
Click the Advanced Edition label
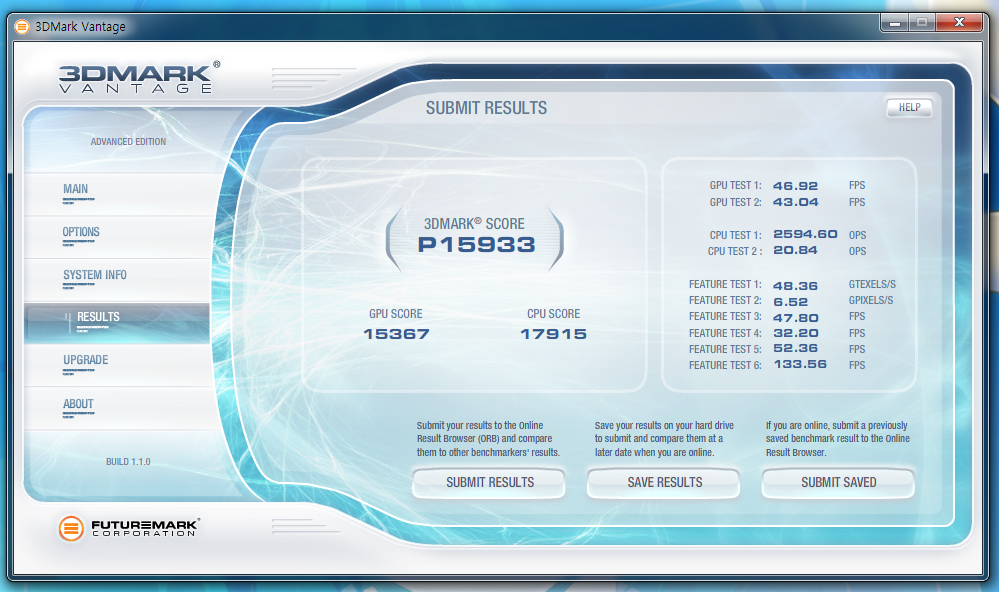(x=128, y=141)
